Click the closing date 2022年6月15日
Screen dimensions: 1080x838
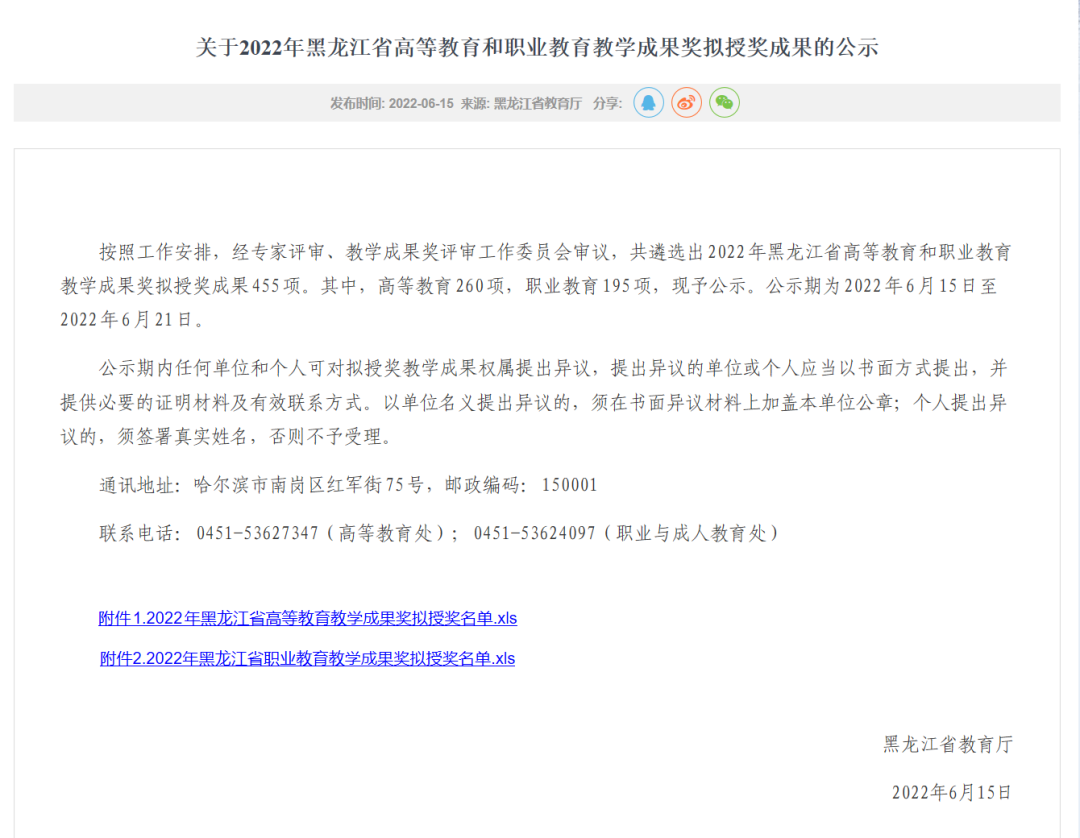pos(952,793)
